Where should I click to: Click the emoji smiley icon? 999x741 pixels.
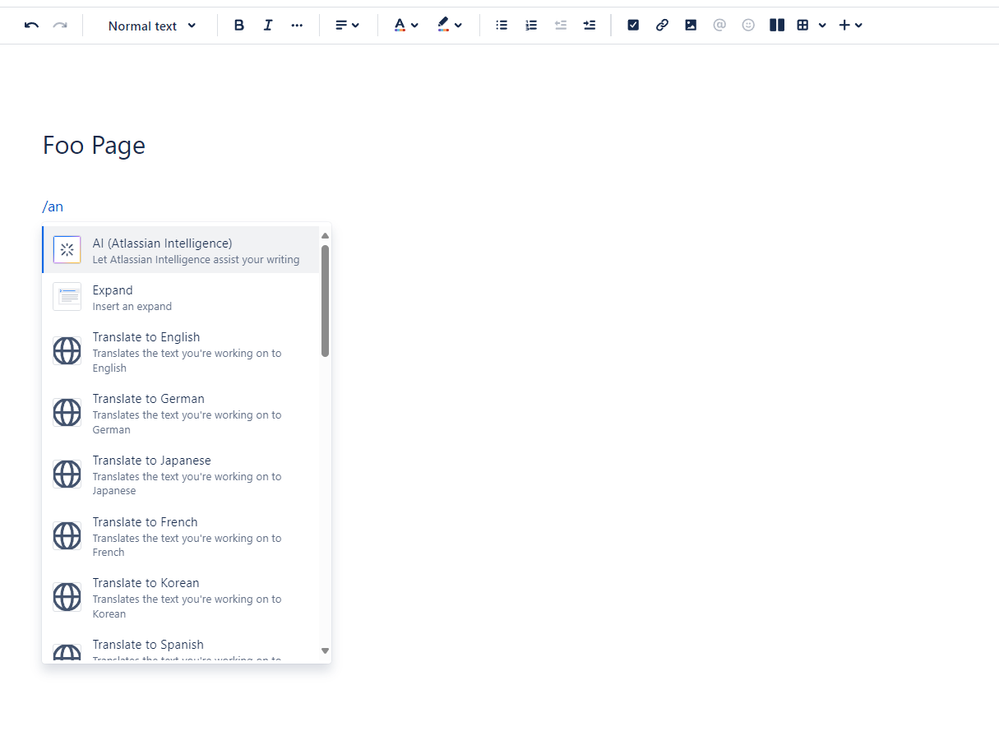pyautogui.click(x=748, y=25)
